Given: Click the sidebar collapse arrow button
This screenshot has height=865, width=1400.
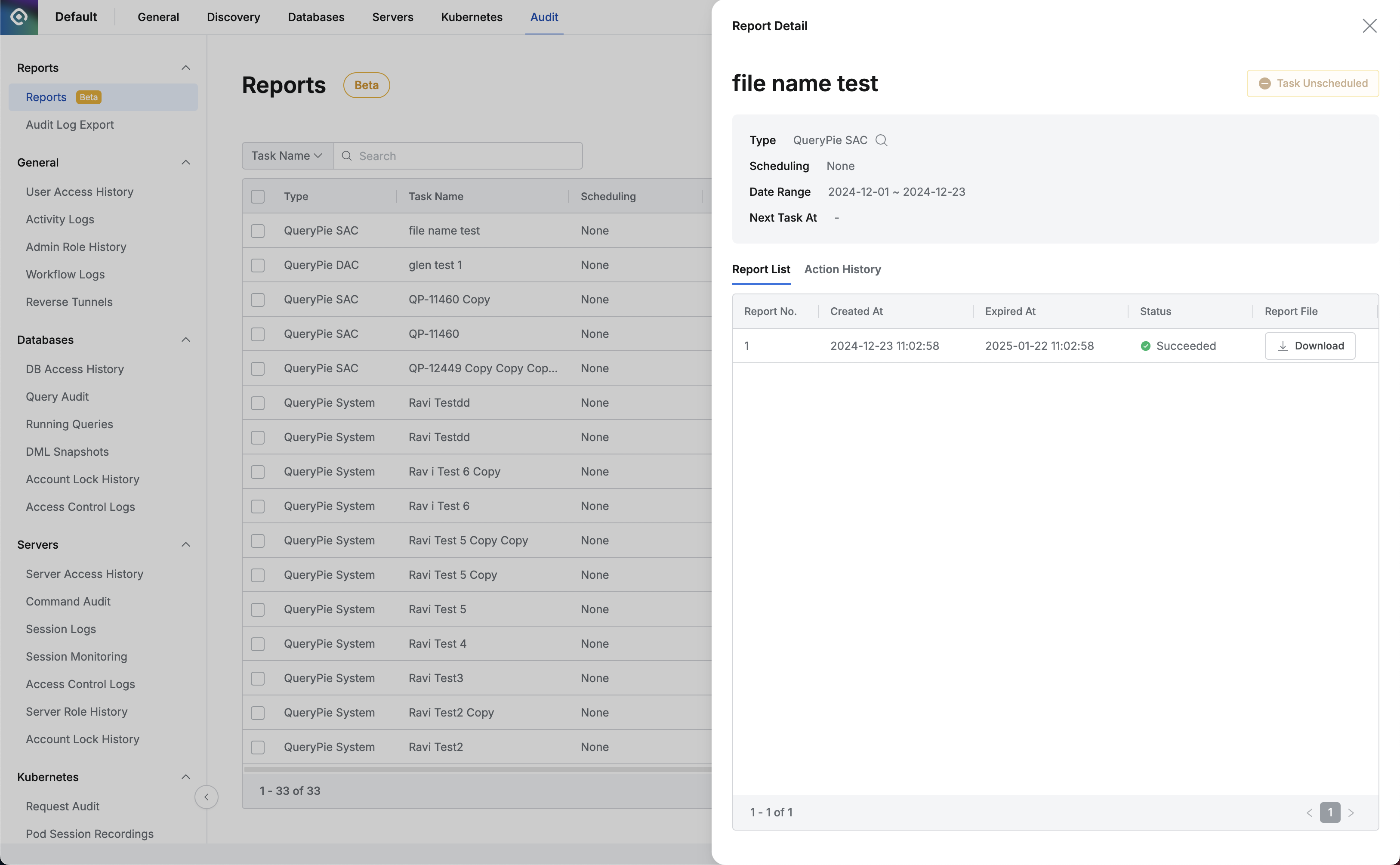Looking at the screenshot, I should (x=207, y=797).
